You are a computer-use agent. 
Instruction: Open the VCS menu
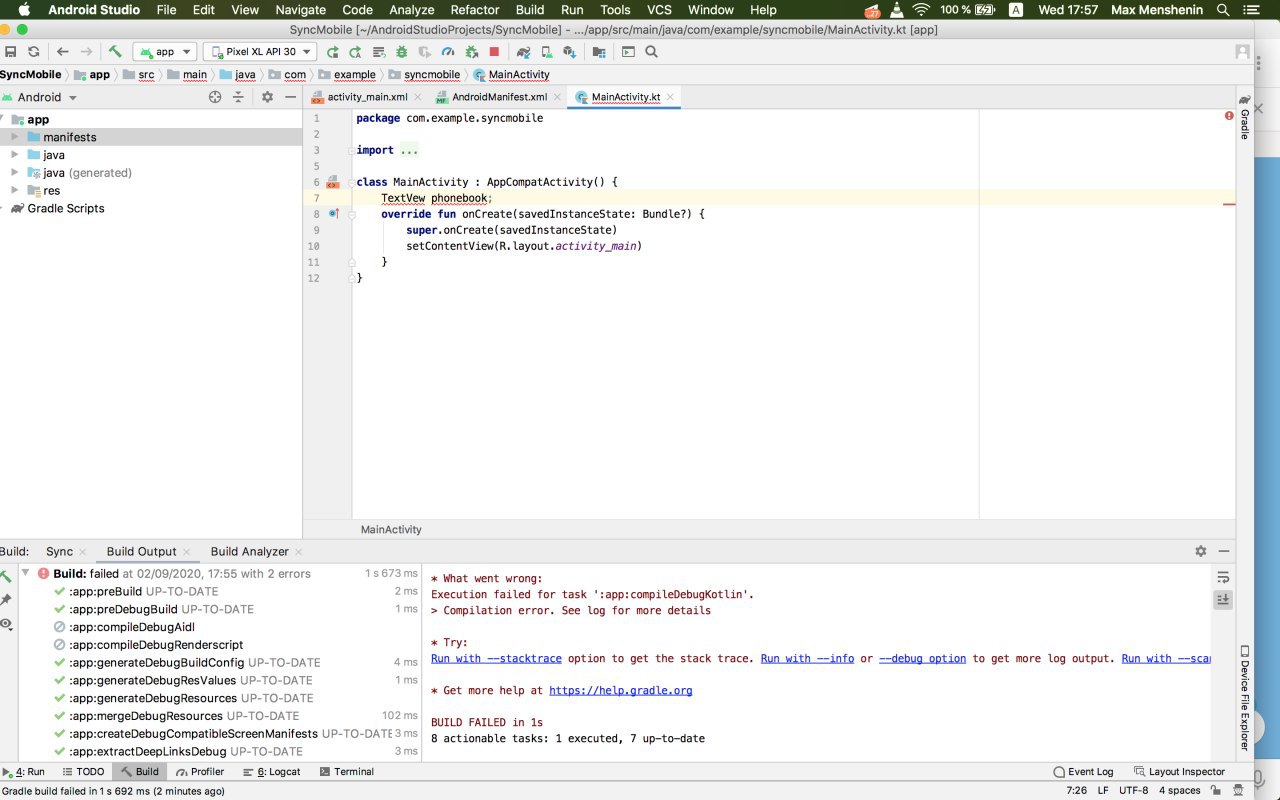coord(659,10)
